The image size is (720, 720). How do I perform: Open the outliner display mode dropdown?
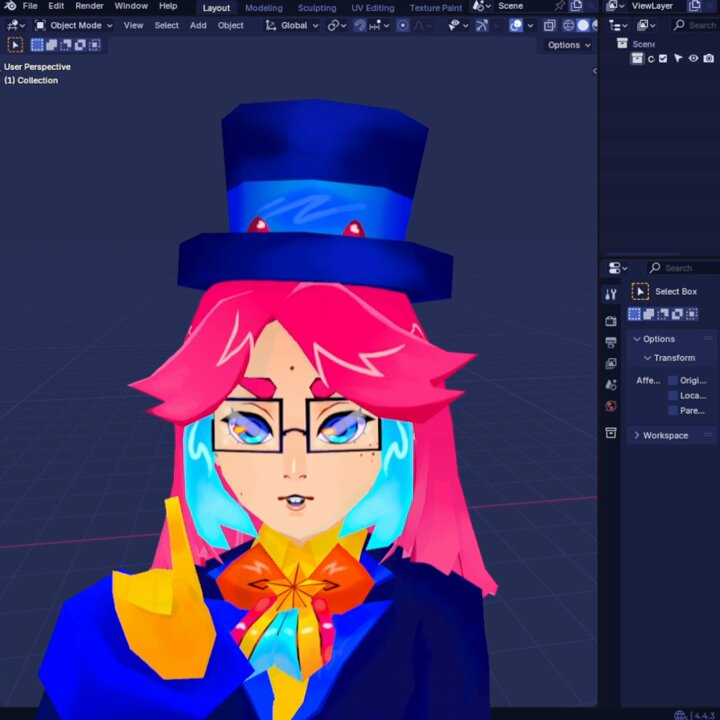[x=618, y=25]
